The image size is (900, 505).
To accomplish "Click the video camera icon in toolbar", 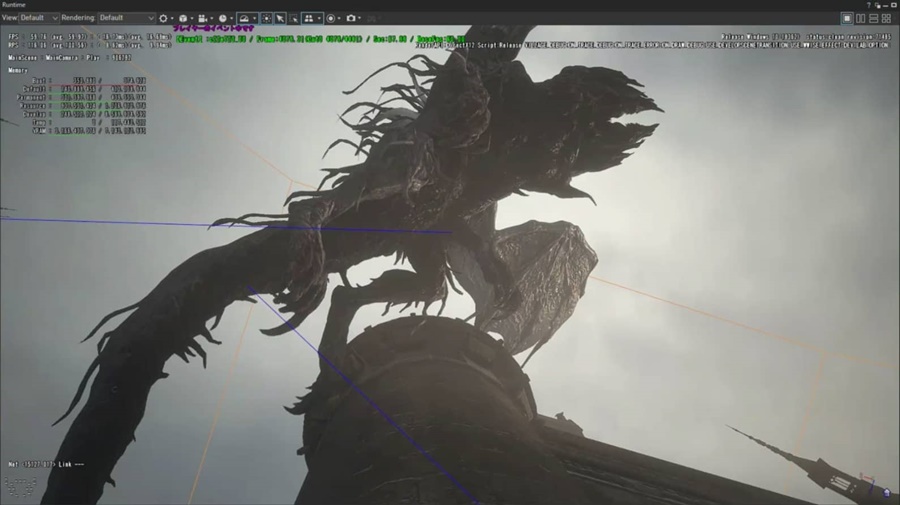I will click(x=202, y=18).
